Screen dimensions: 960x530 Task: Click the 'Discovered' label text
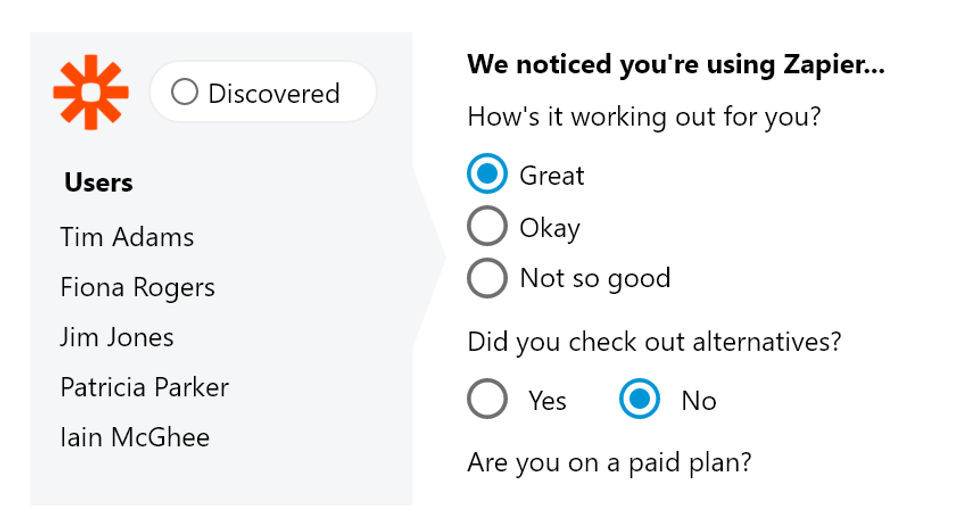[274, 93]
